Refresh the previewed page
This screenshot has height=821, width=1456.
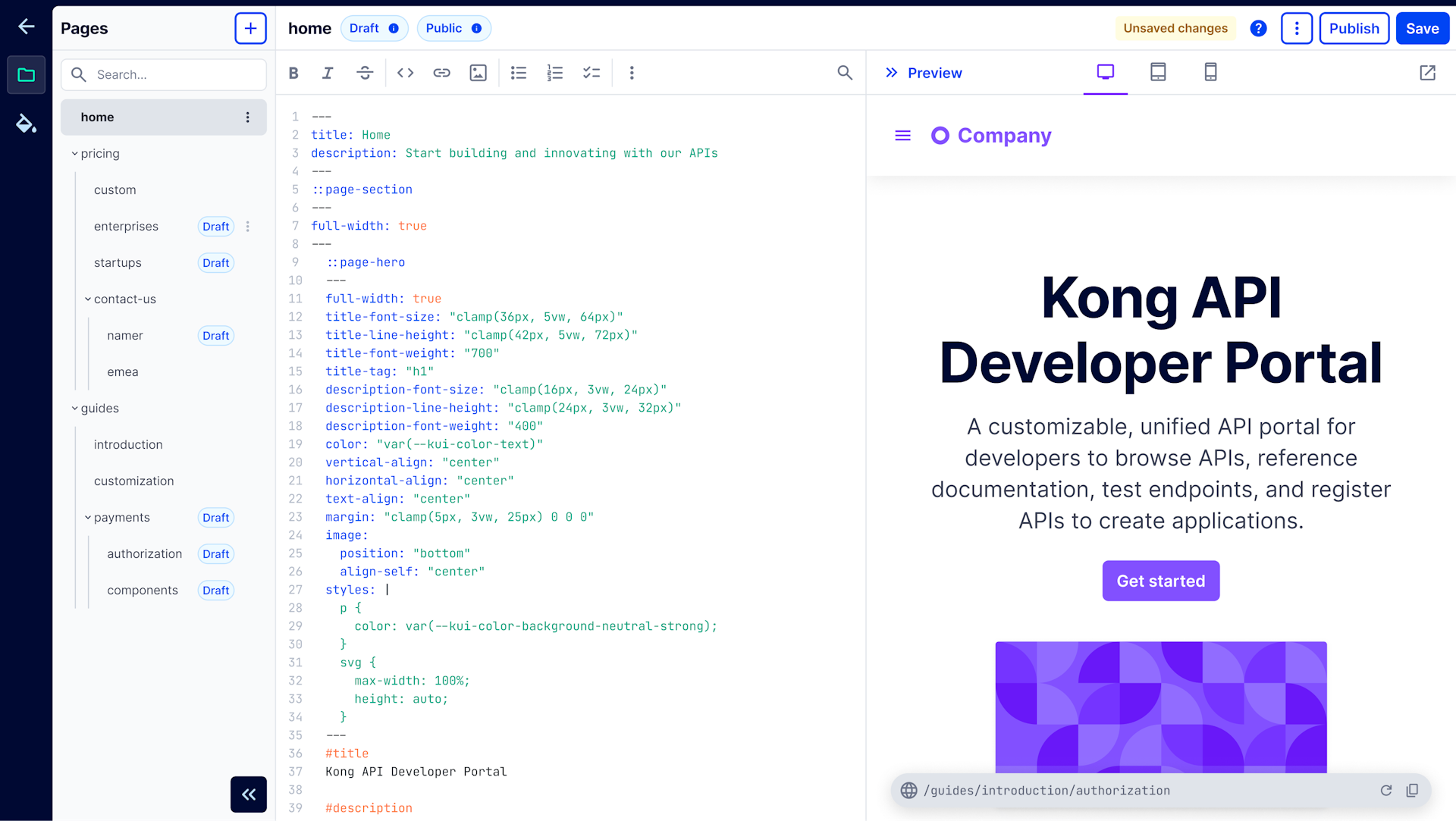click(1387, 790)
